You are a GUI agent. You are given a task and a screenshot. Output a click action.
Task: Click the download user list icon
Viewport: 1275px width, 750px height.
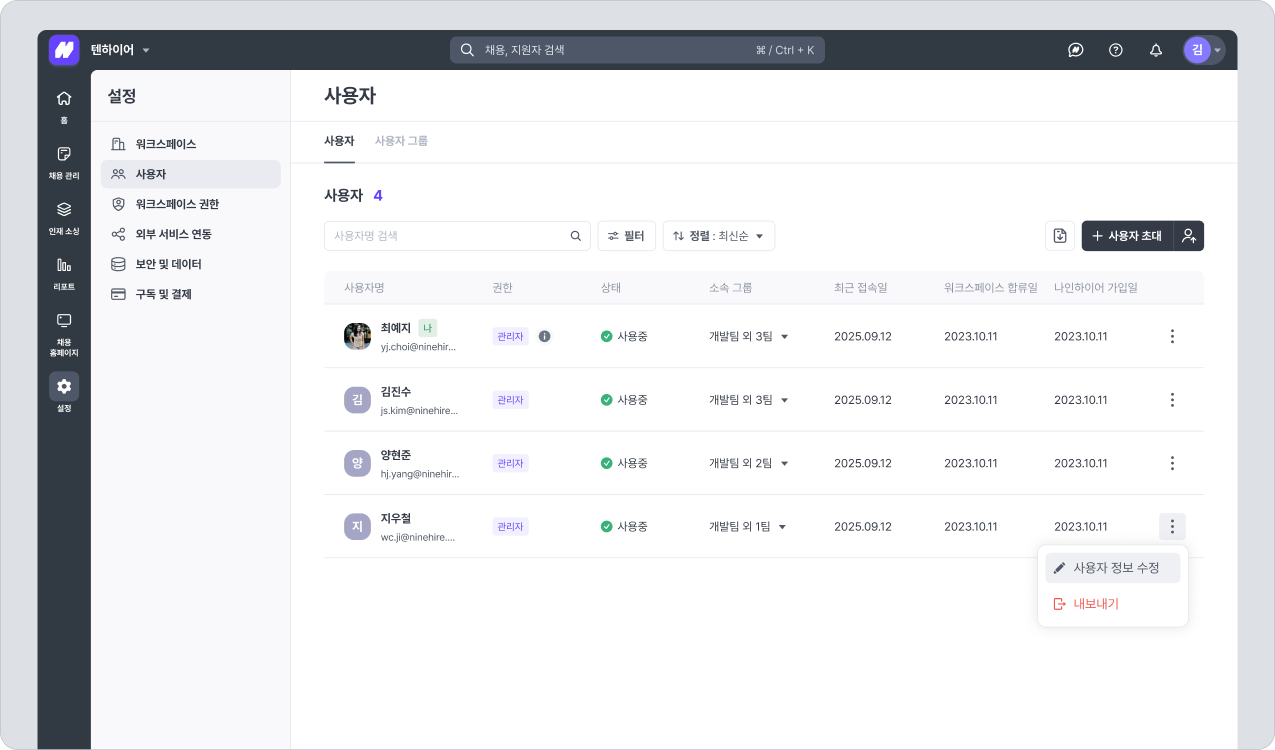pos(1060,236)
